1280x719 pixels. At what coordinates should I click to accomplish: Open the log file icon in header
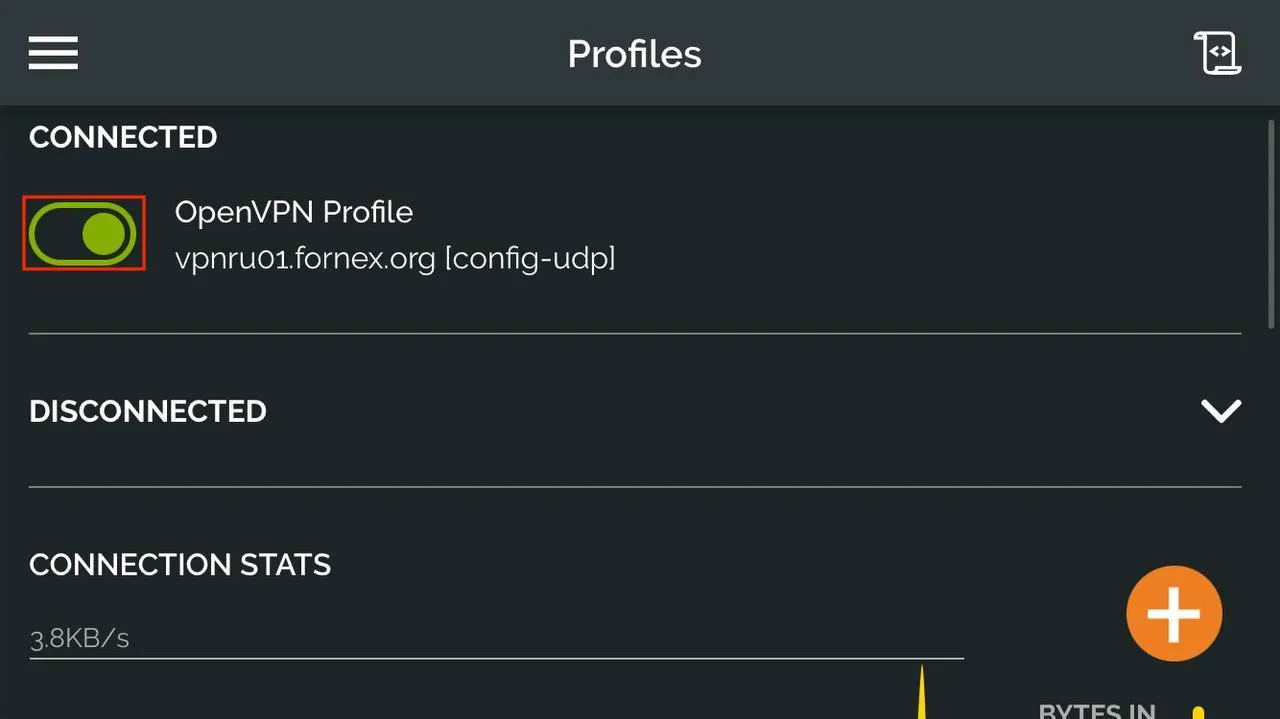coord(1217,53)
